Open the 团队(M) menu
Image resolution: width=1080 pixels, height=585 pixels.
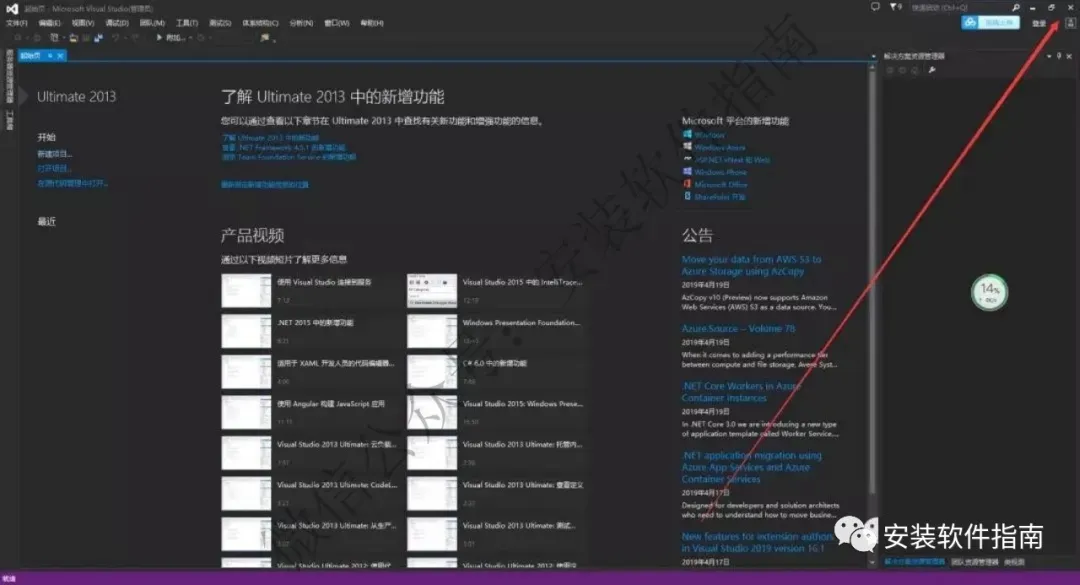click(x=152, y=23)
